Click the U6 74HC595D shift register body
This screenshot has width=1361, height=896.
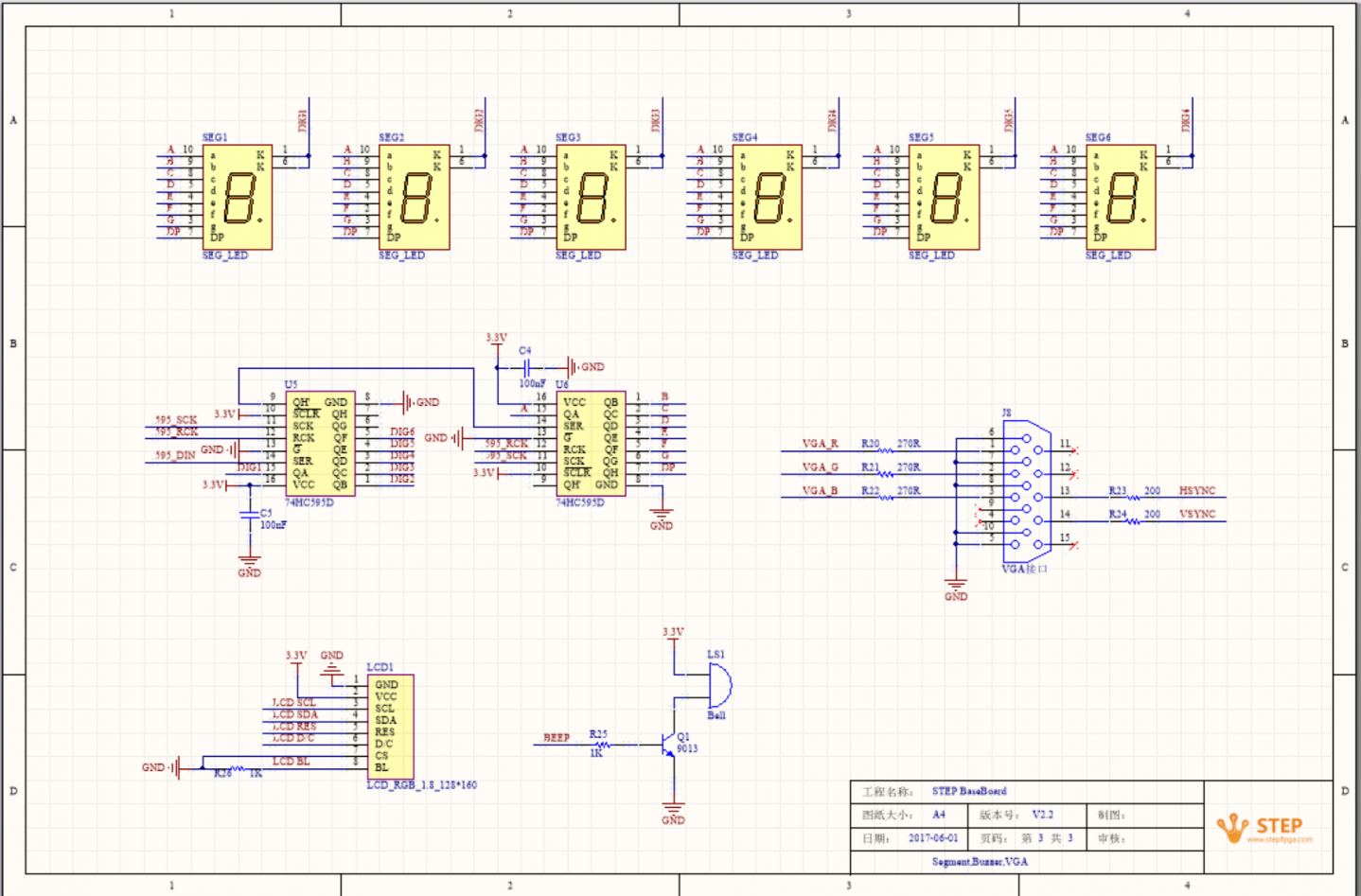click(x=591, y=443)
